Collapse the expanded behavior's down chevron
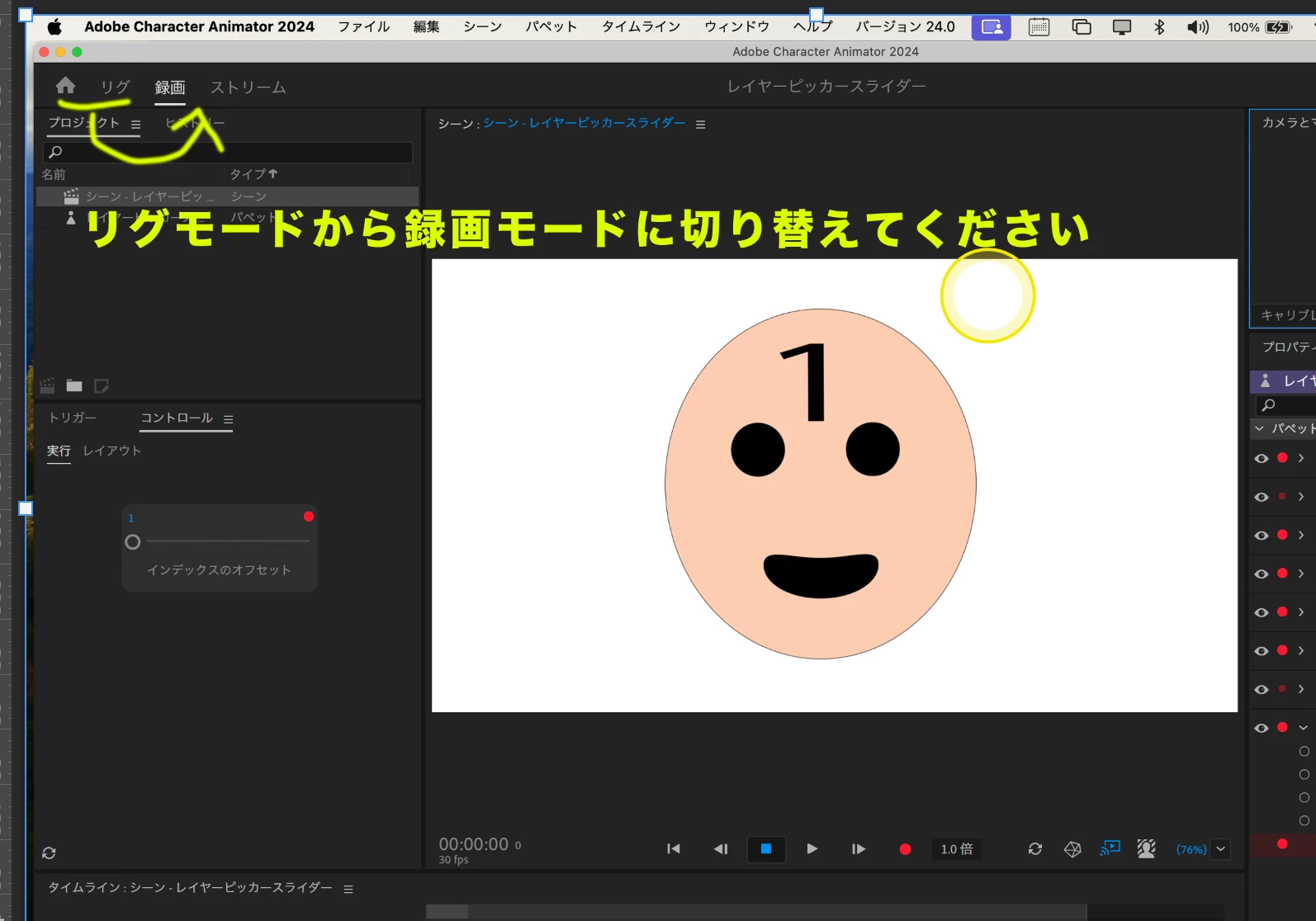 [1303, 728]
